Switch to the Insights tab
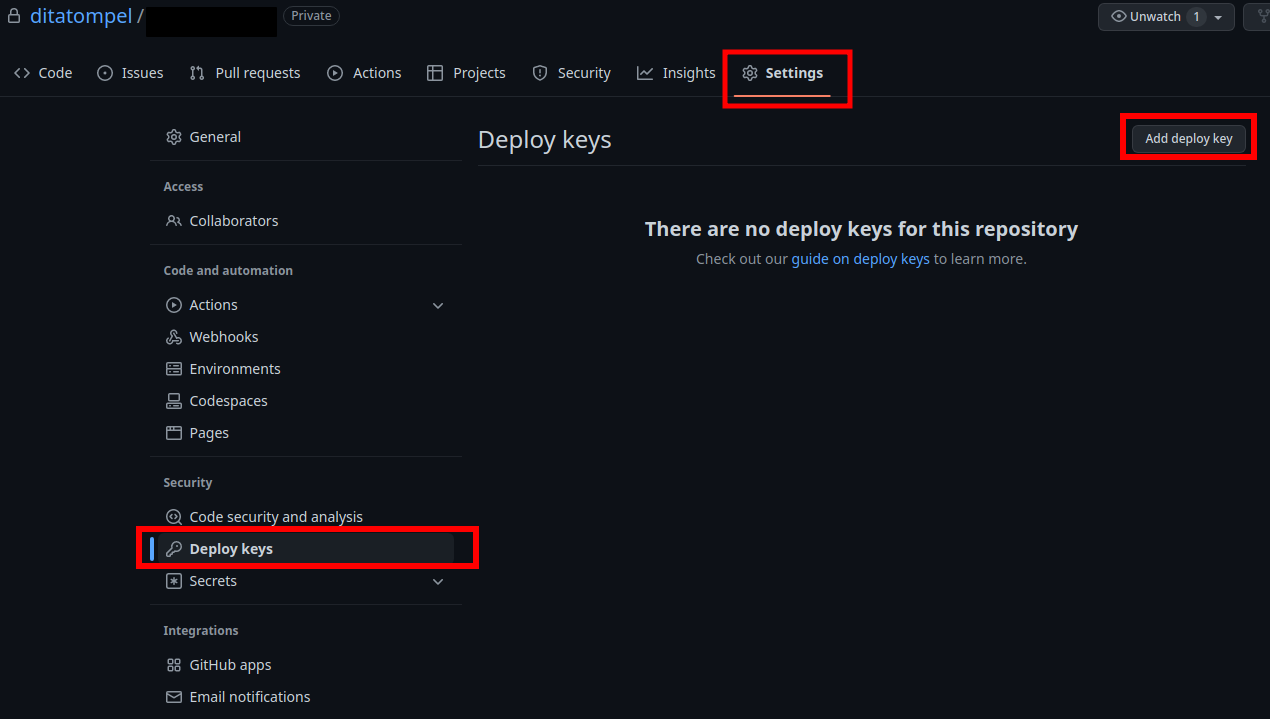The image size is (1270, 719). point(676,73)
